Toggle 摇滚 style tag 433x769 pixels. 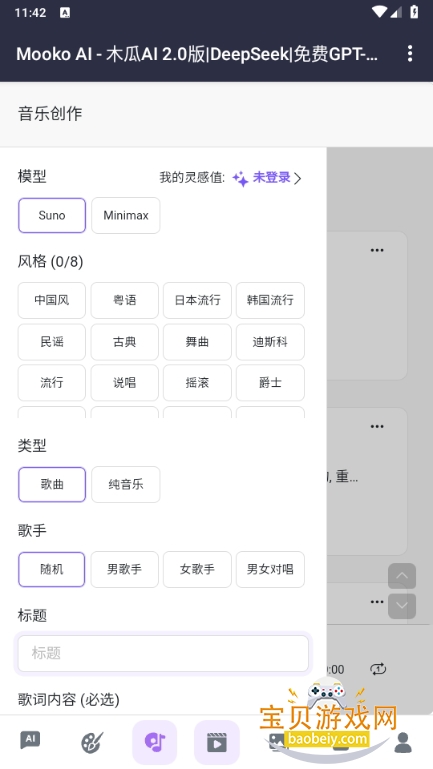tap(197, 383)
